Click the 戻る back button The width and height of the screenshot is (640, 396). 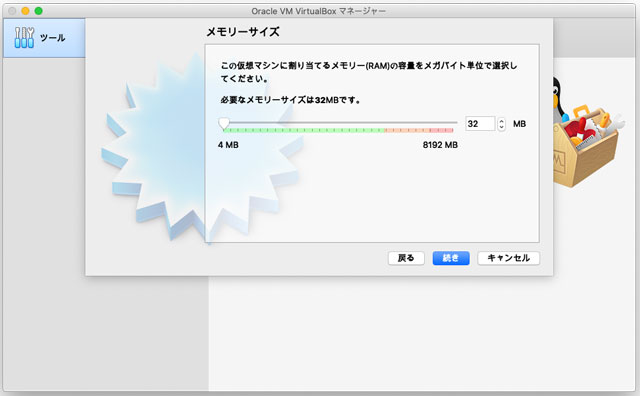406,258
